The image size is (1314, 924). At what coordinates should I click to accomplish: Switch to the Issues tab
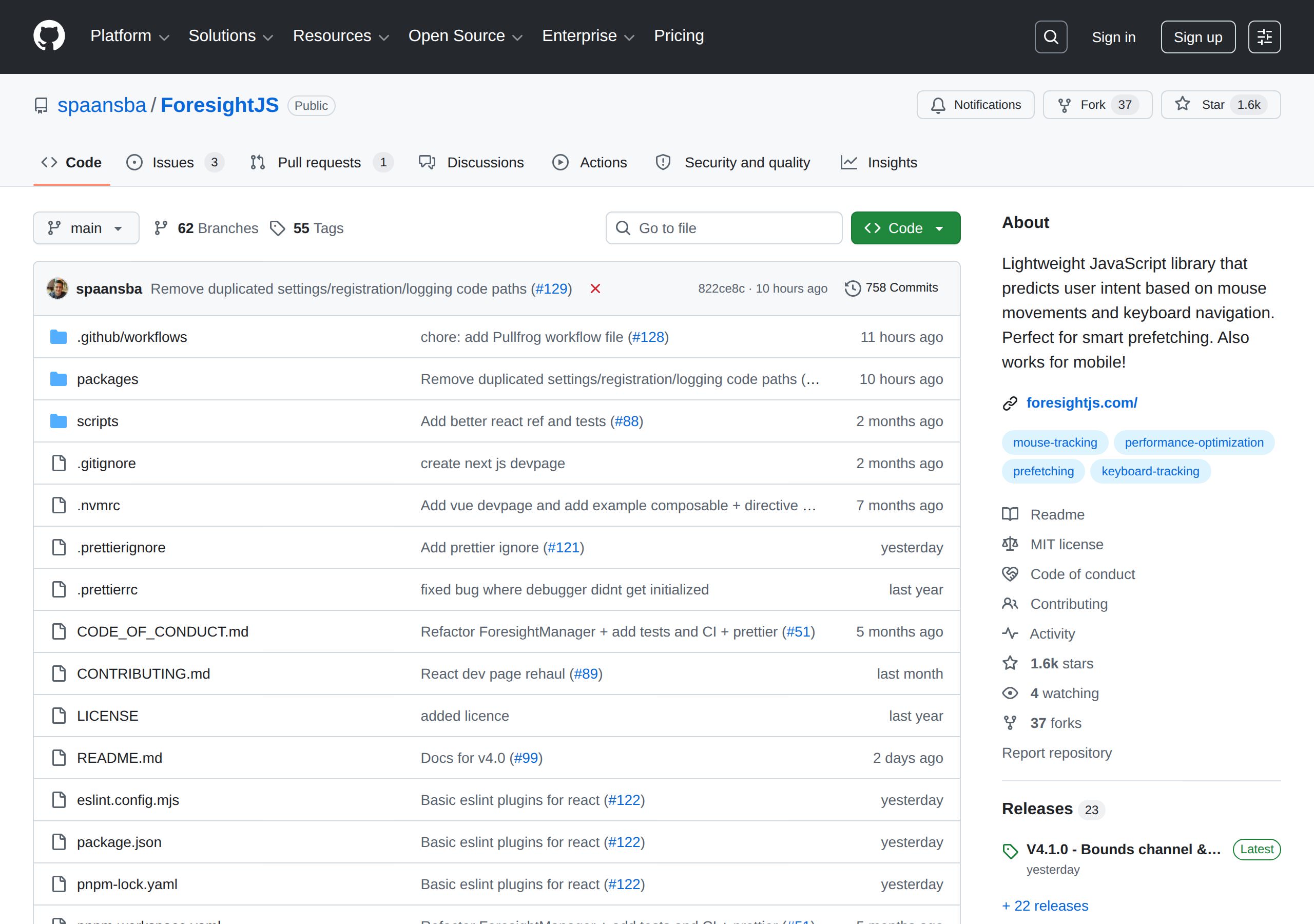coord(175,163)
